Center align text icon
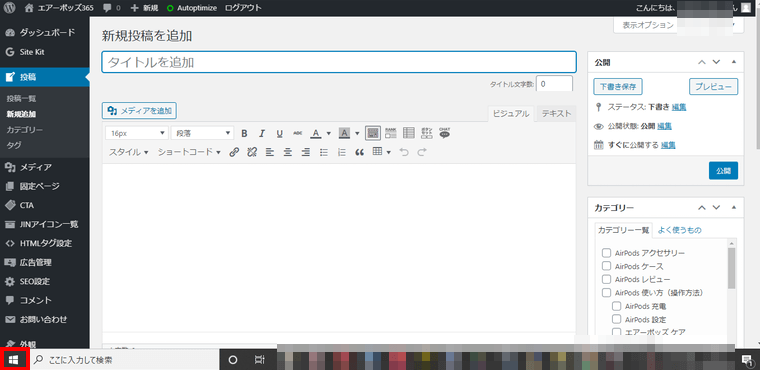 coord(288,152)
